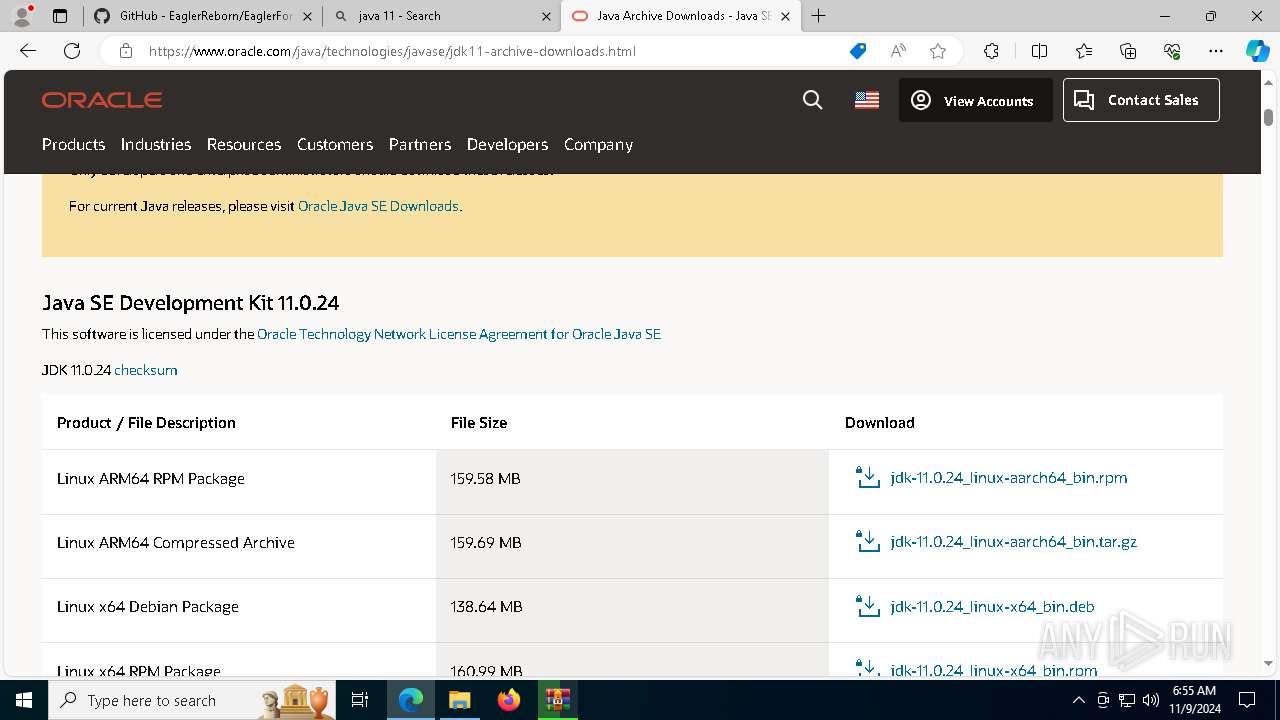
Task: Click the Oracle logo
Action: [102, 100]
